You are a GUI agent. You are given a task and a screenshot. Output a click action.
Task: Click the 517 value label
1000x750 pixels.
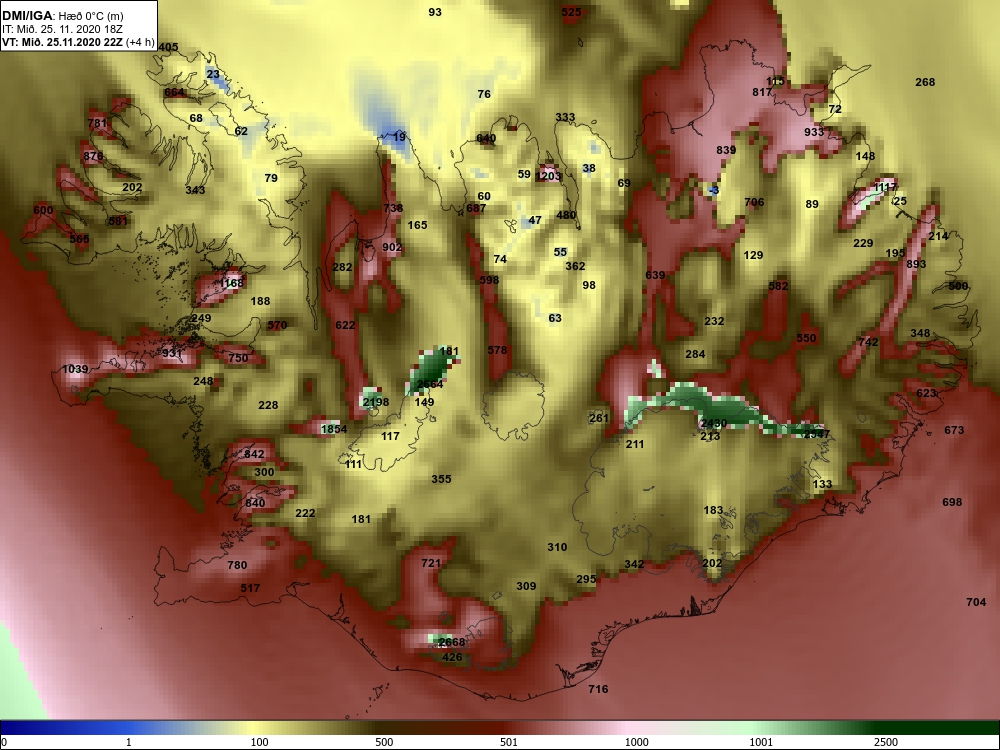click(x=251, y=587)
